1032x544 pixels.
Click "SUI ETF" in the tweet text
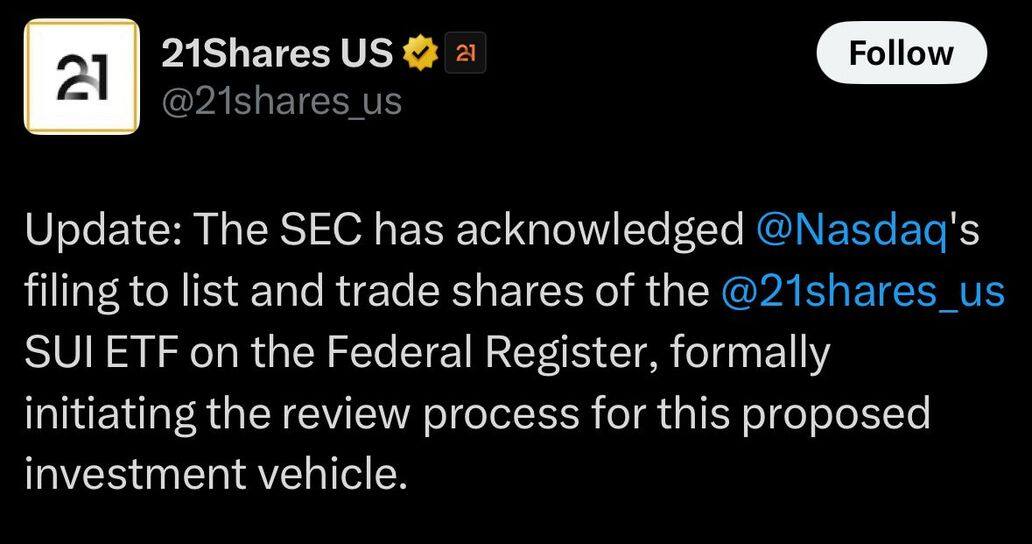click(102, 353)
